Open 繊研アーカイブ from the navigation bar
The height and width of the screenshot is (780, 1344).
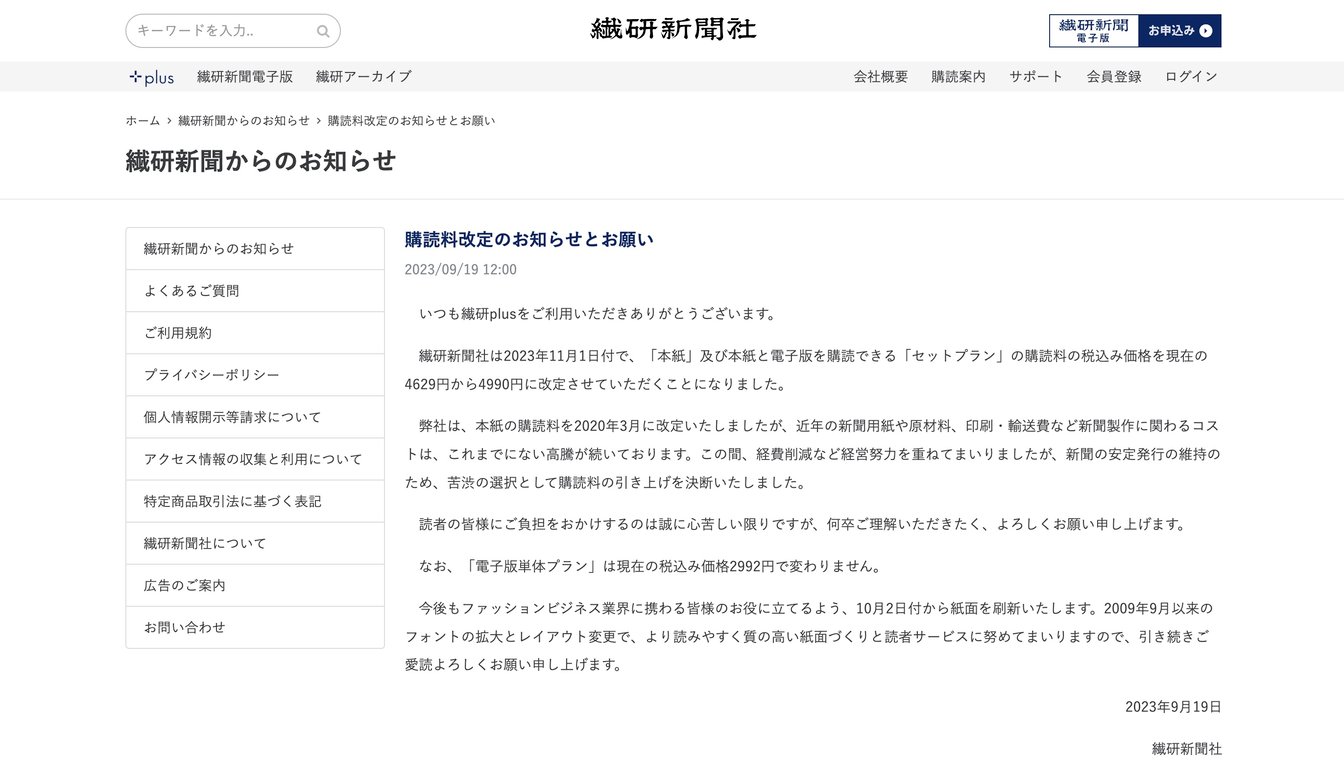(361, 76)
